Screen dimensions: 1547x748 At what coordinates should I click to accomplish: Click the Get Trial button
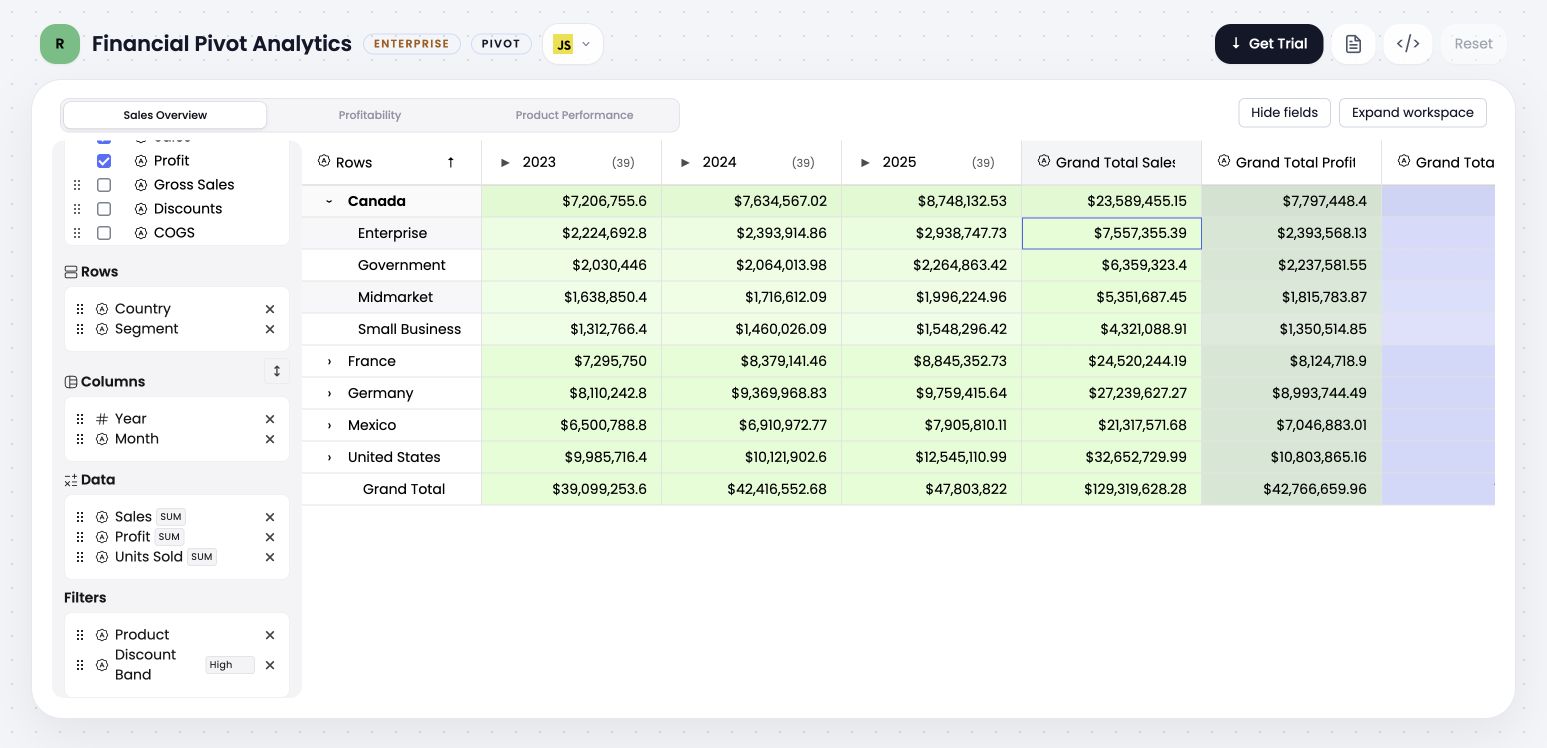(x=1269, y=44)
